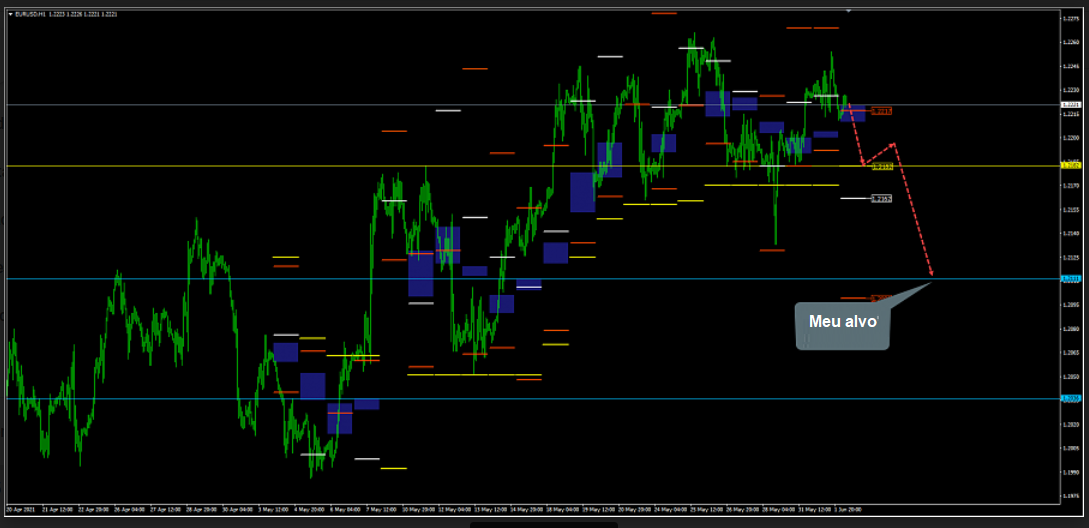Select the rightmost blue rectangle under the current price
The width and height of the screenshot is (1089, 528).
coord(853,114)
